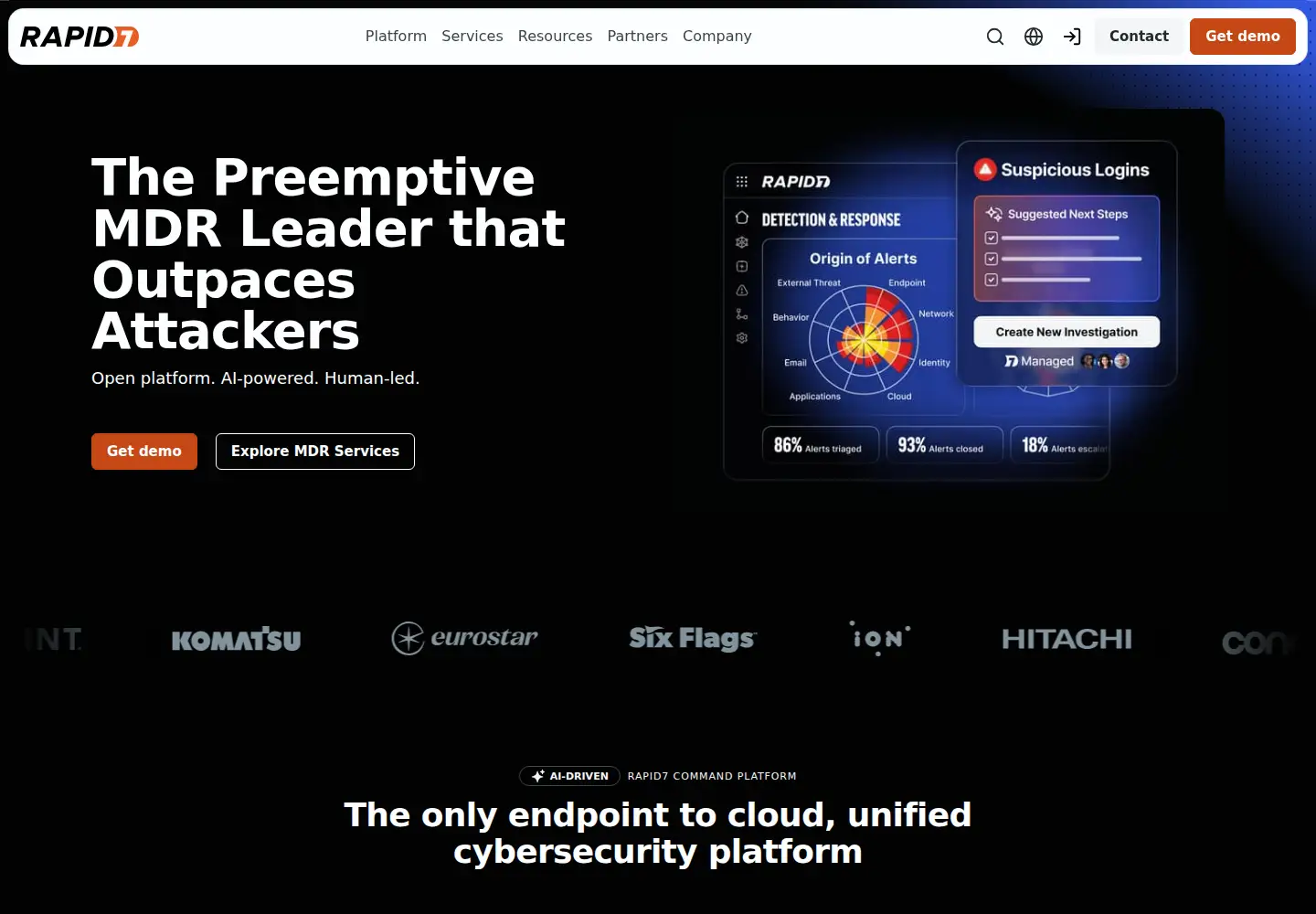Click the dashboard app grid icon
Image resolution: width=1316 pixels, height=914 pixels.
pos(742,182)
